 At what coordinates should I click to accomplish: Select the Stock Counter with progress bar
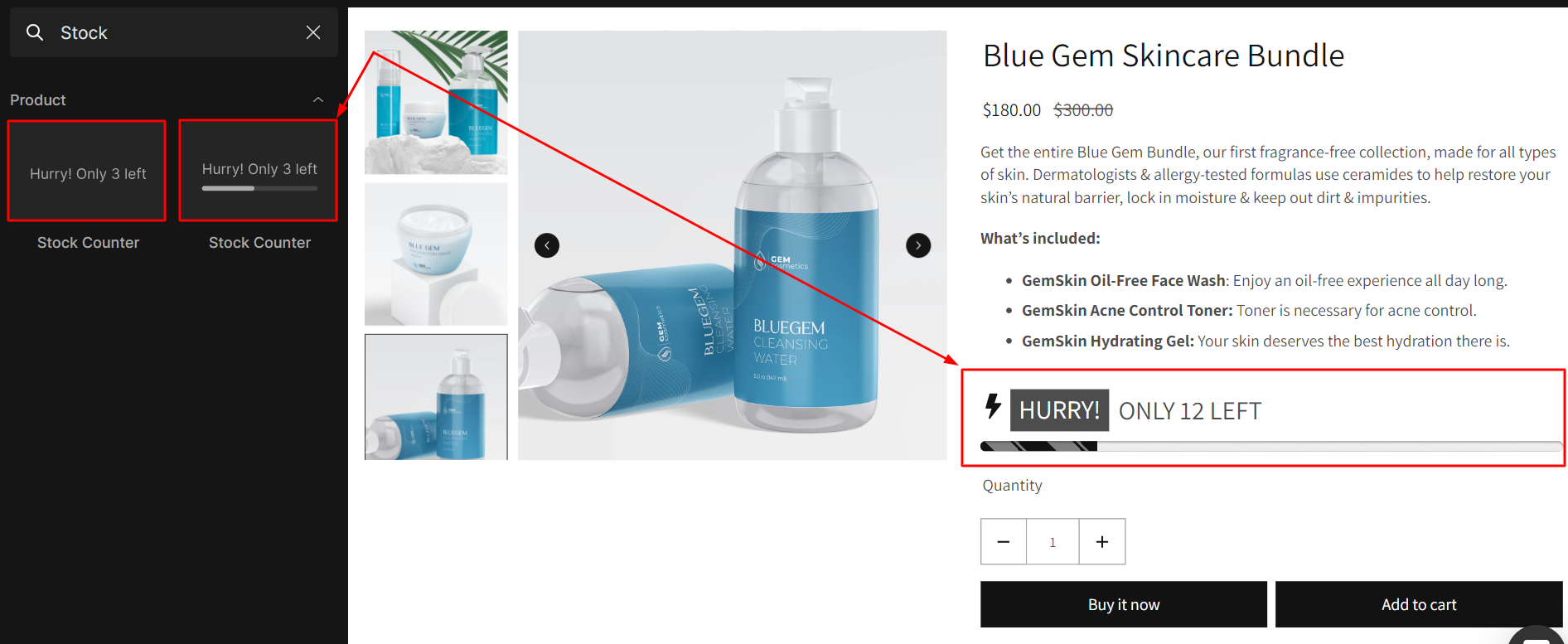coord(259,171)
